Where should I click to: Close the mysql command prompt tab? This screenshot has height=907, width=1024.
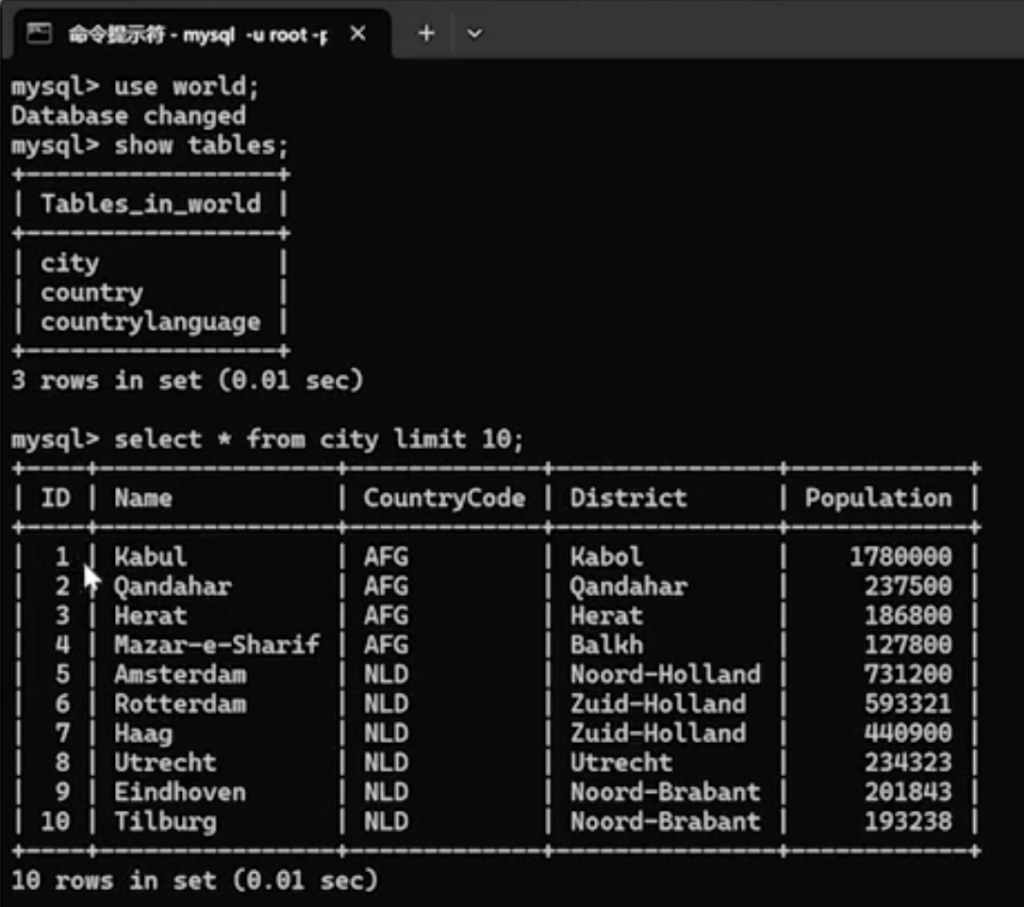tap(357, 34)
